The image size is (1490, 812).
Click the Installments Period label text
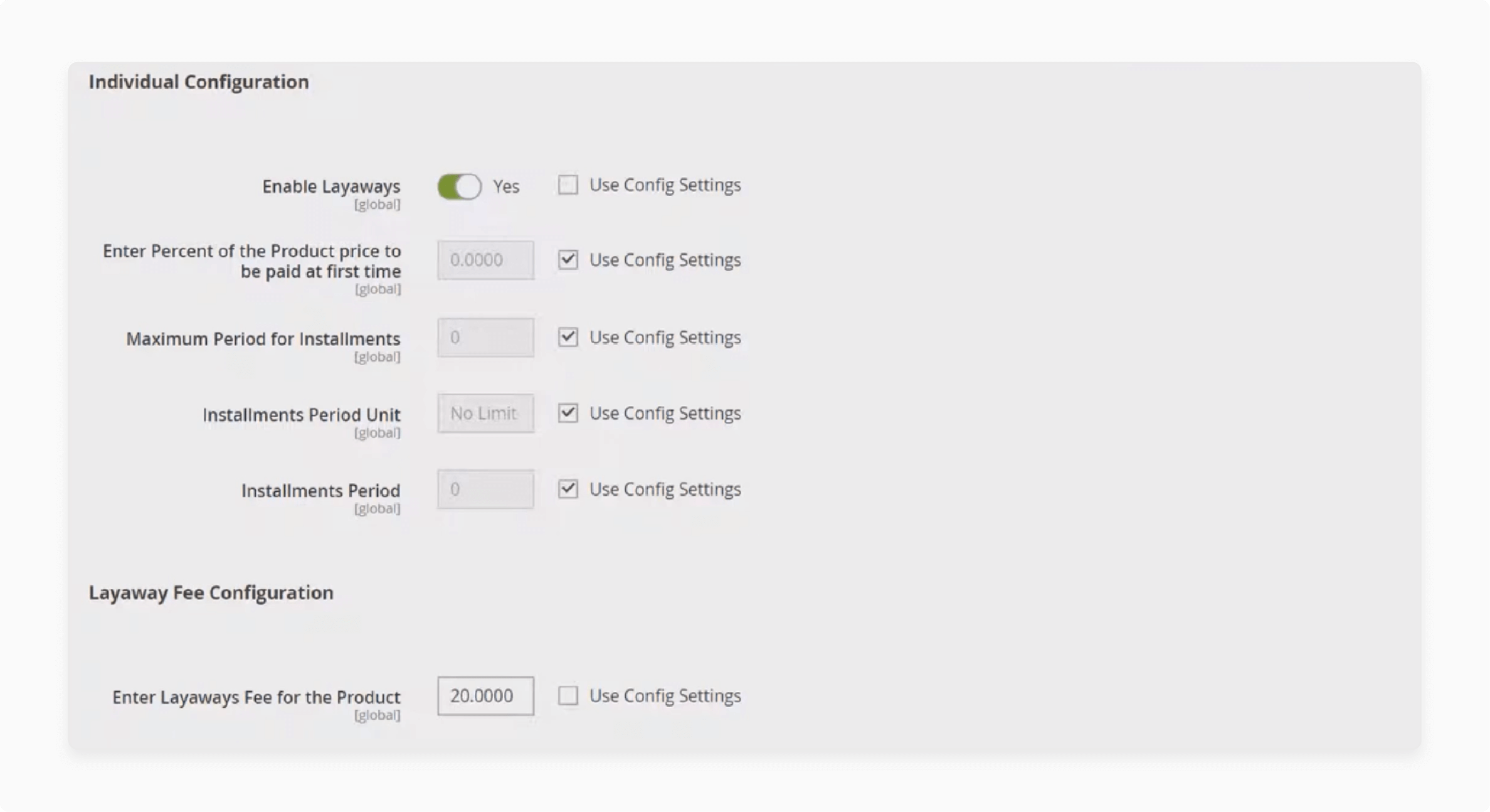[321, 491]
